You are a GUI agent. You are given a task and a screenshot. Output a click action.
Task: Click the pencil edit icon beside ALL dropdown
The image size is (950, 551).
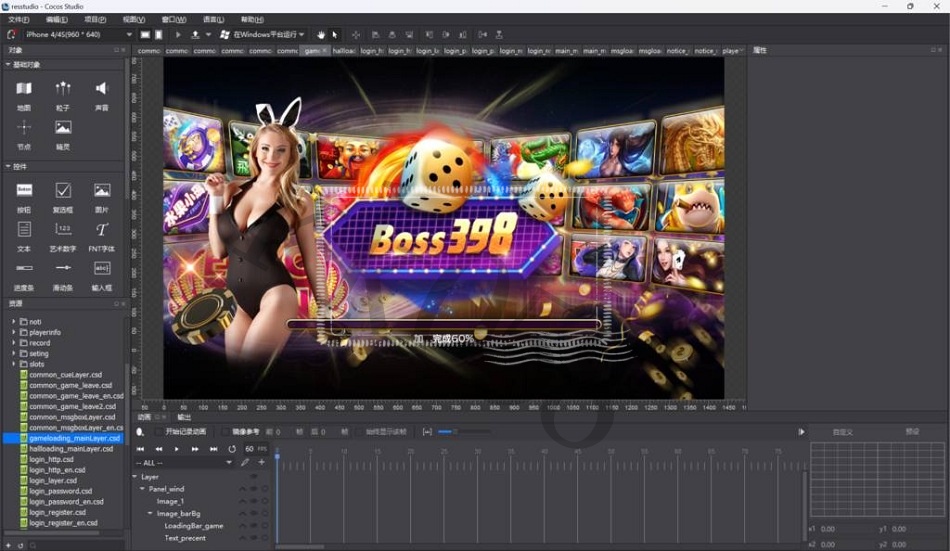tap(245, 462)
